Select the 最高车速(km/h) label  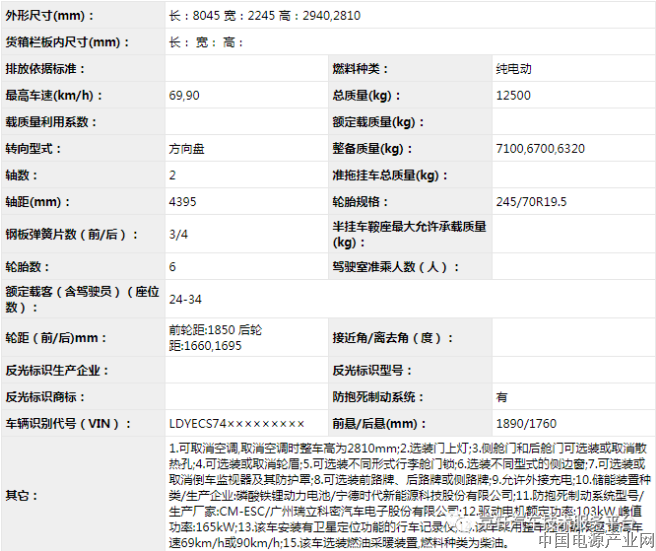tap(54, 95)
